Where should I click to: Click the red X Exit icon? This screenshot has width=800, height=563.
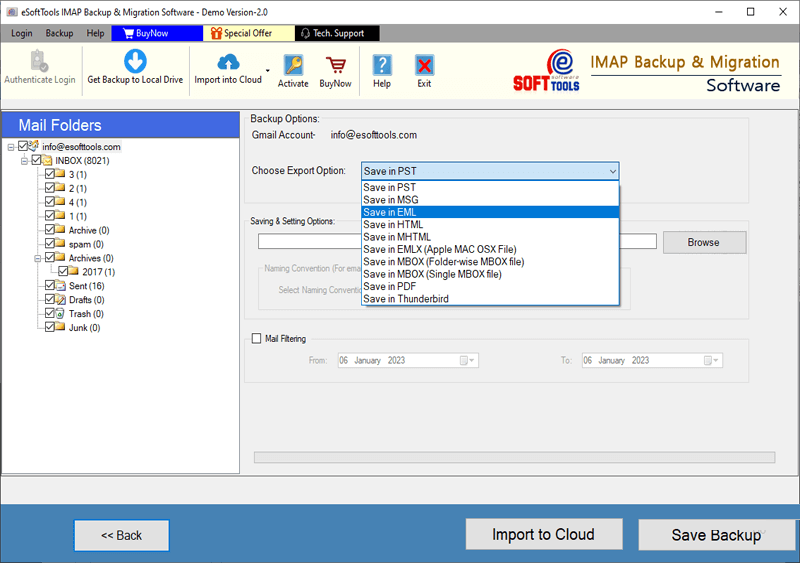click(x=424, y=65)
